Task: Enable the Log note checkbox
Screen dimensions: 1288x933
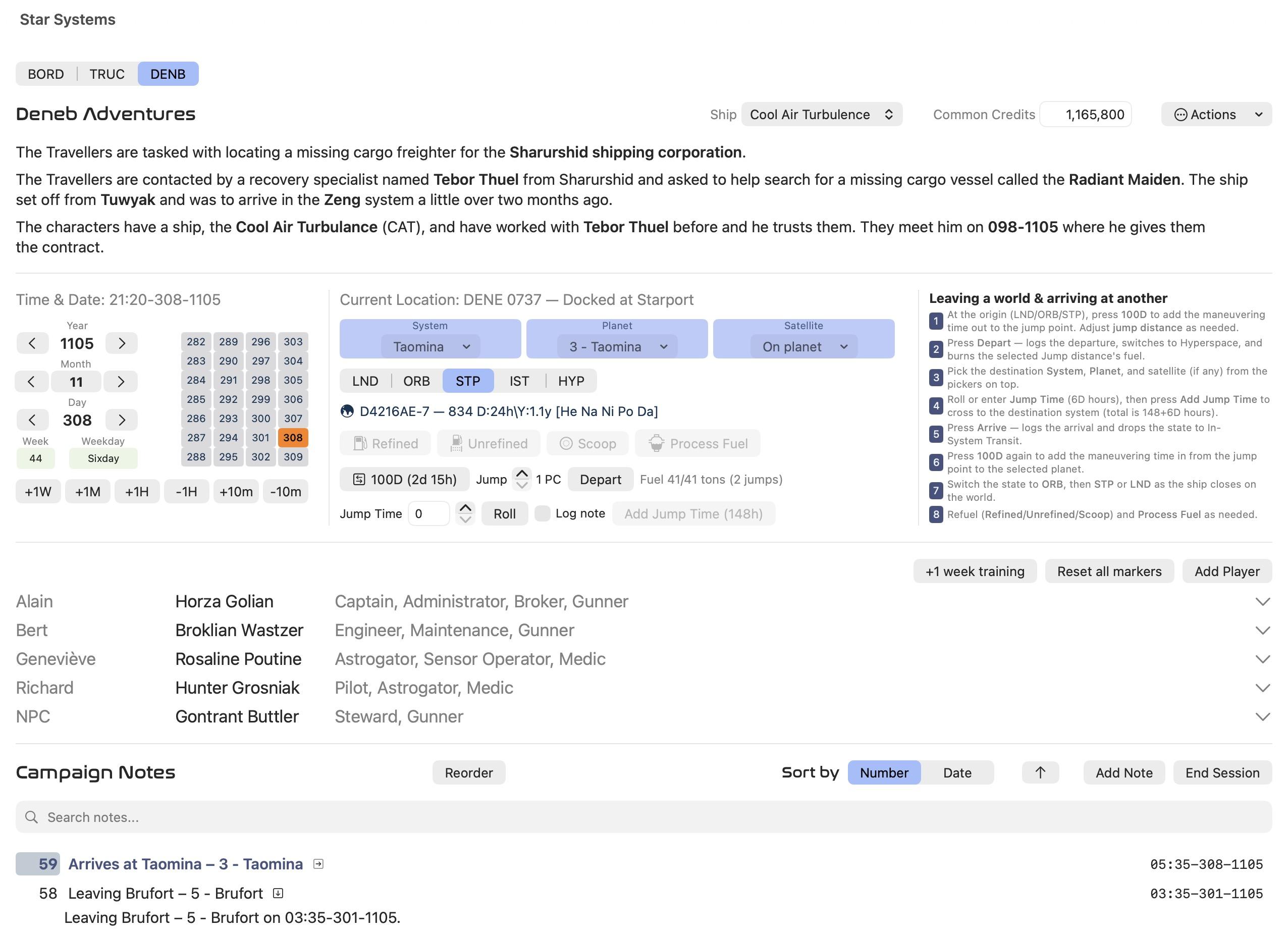Action: click(x=543, y=513)
